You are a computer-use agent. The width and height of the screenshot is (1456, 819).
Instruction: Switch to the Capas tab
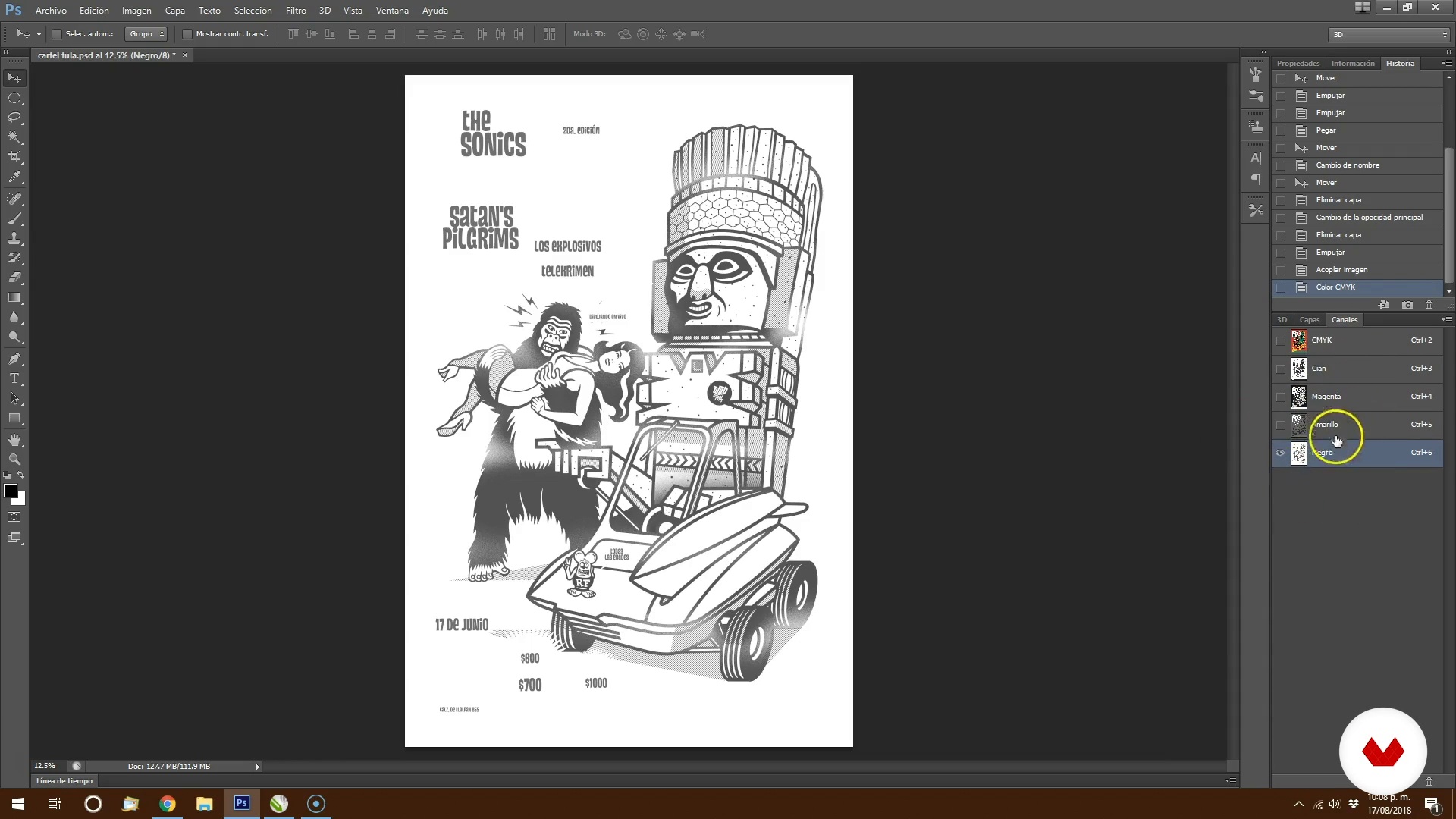pyautogui.click(x=1310, y=320)
